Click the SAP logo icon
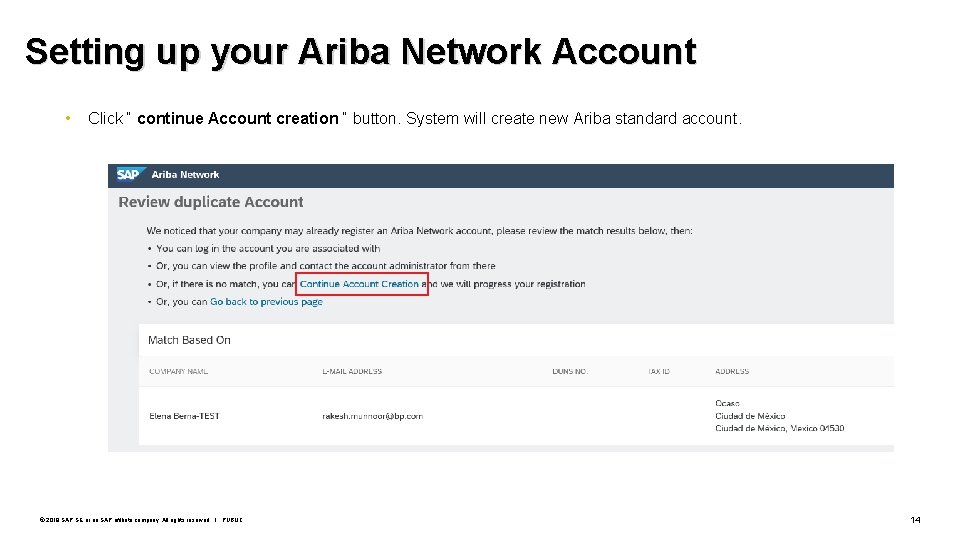This screenshot has width=960, height=540. tap(129, 174)
